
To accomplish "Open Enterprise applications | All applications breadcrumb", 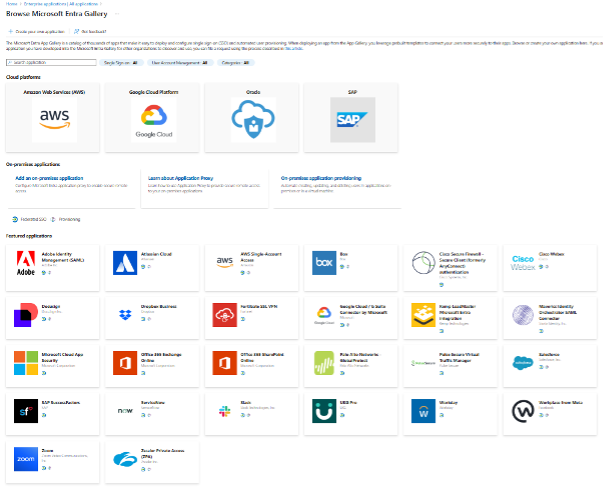I will [60, 4].
